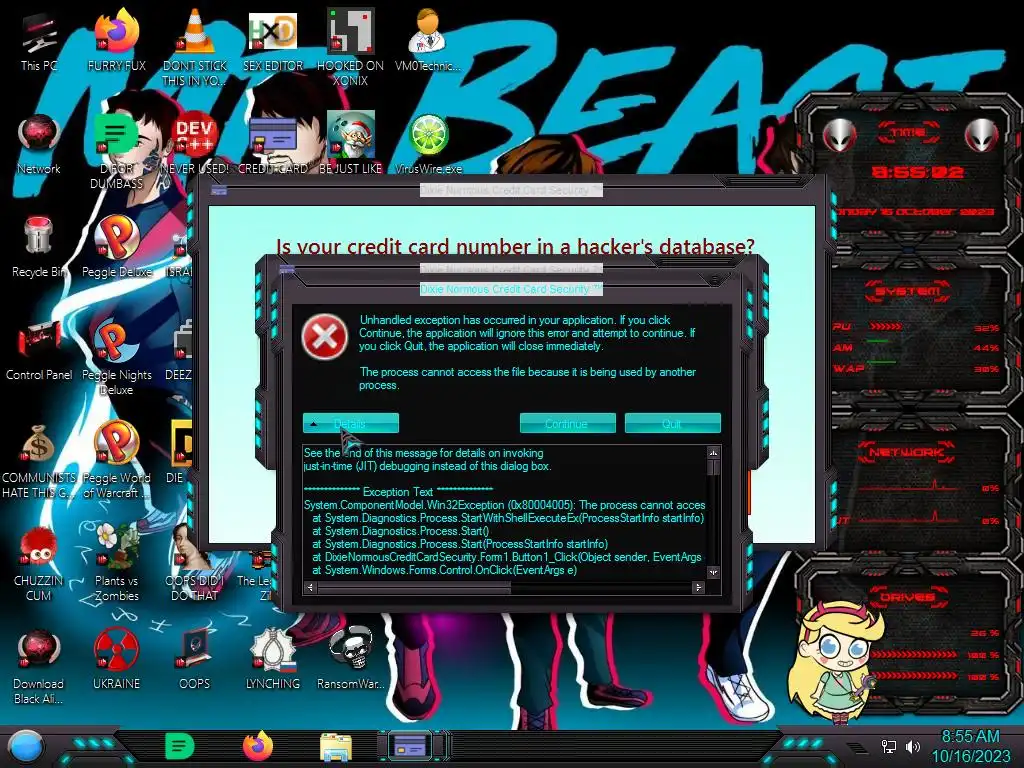
Task: Click right arrow of horizontal scrollbar
Action: (x=699, y=587)
